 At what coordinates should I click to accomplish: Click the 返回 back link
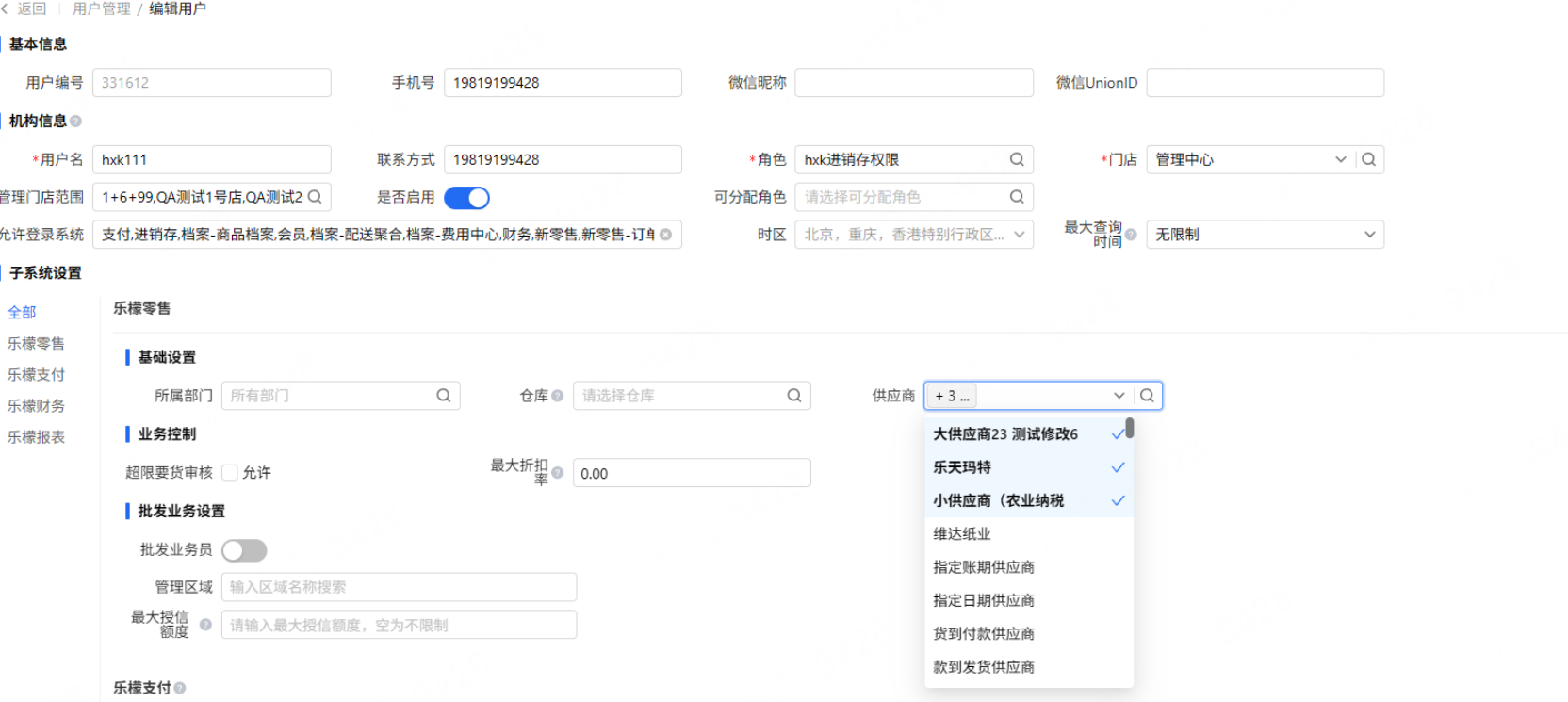click(x=25, y=8)
